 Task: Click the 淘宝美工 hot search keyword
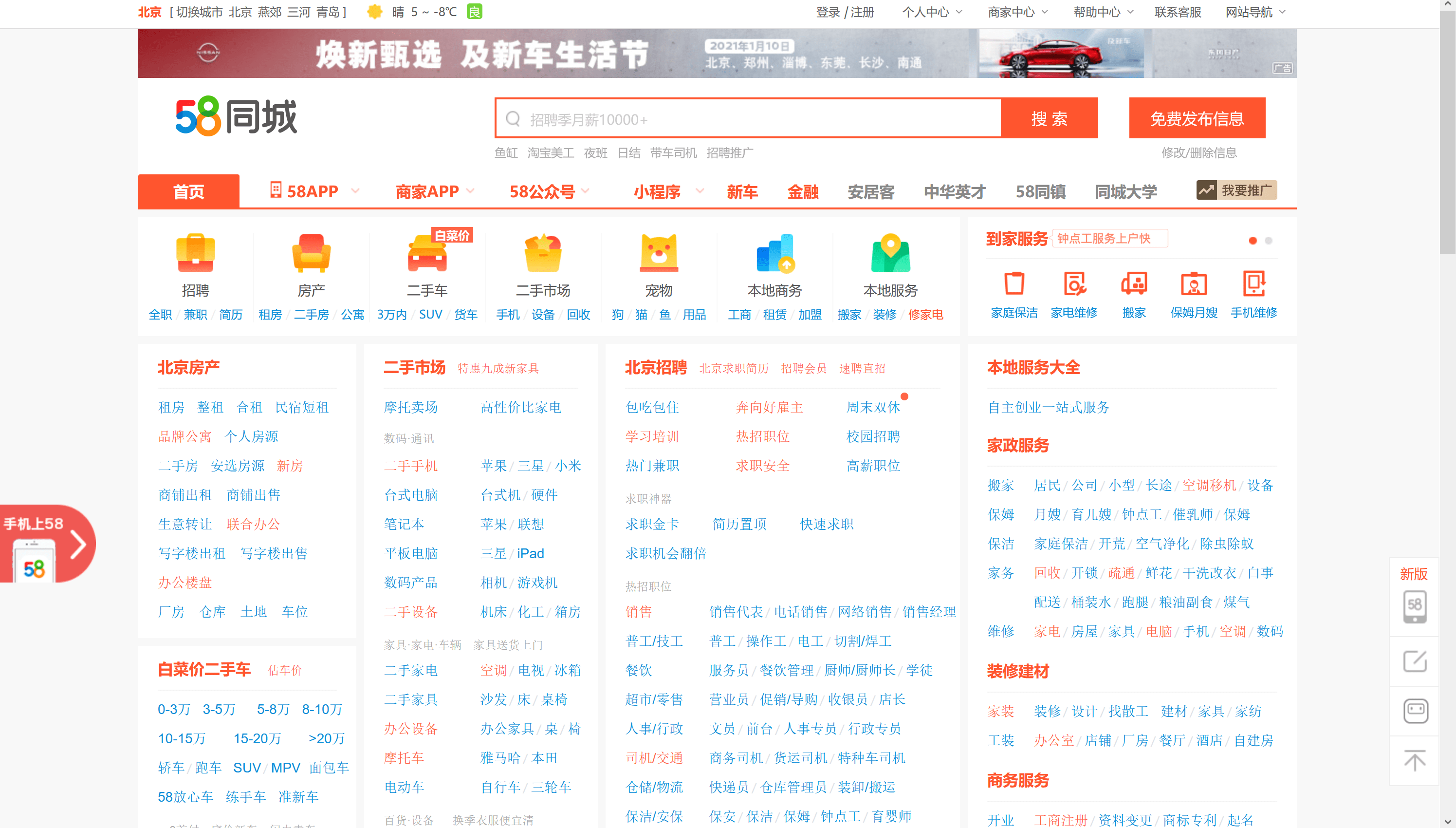pos(550,152)
